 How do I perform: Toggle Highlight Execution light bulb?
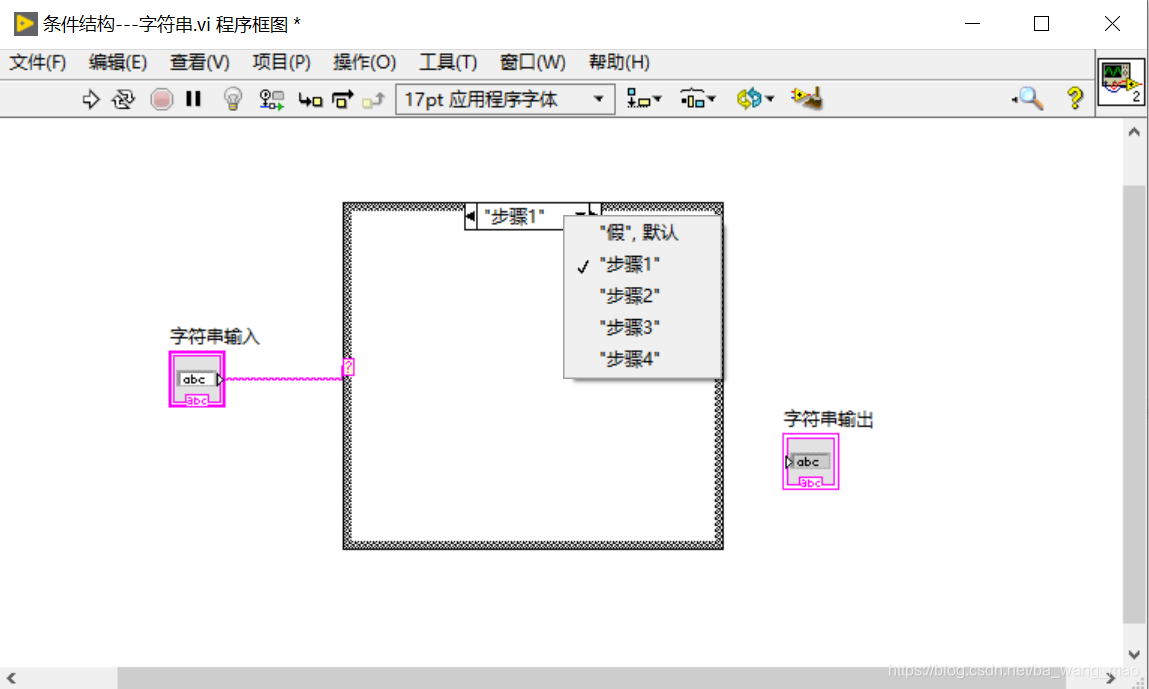tap(232, 99)
